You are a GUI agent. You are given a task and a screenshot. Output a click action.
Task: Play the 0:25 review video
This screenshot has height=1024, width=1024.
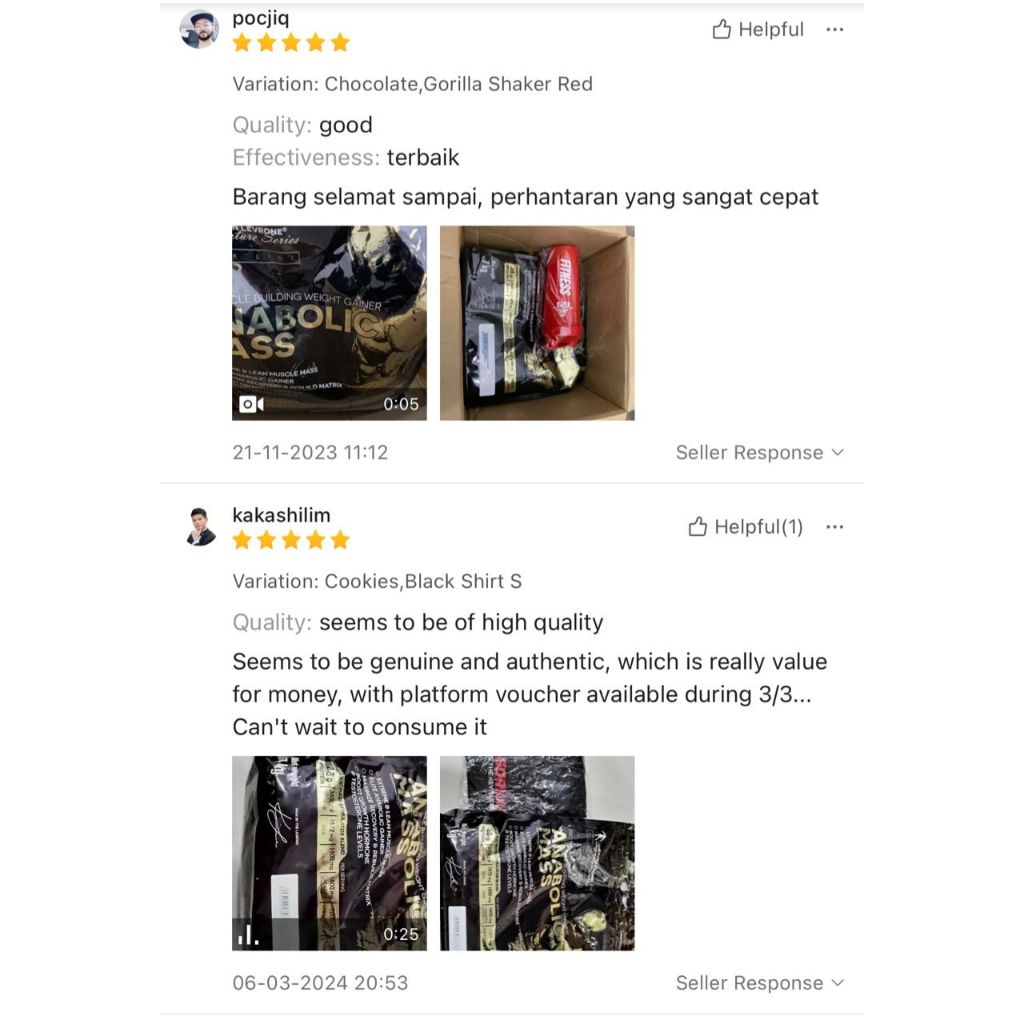pos(329,853)
